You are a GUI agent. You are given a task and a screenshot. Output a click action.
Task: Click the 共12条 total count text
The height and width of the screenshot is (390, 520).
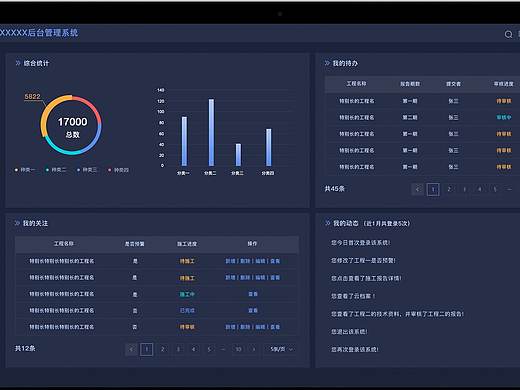pos(25,348)
